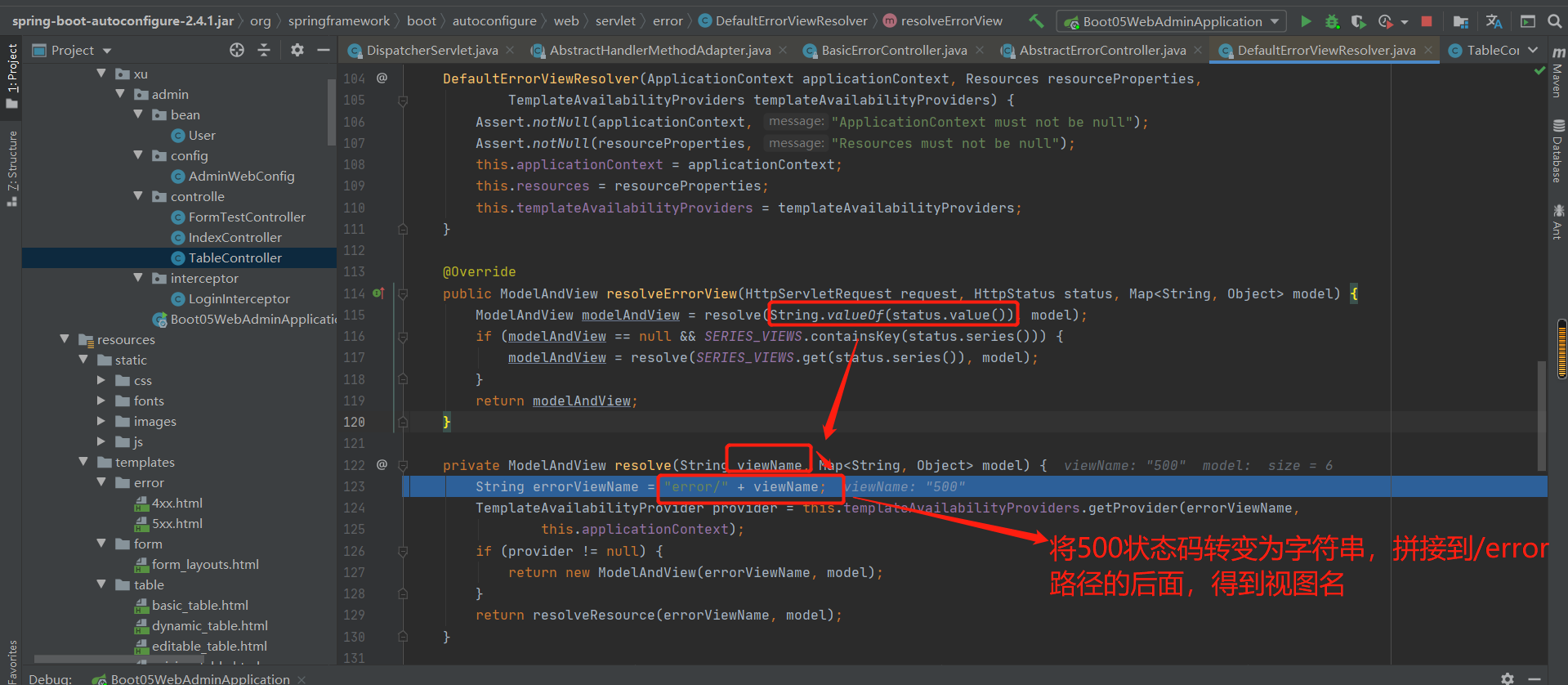This screenshot has width=1568, height=685.
Task: Open Ant tool window
Action: coord(1558,222)
